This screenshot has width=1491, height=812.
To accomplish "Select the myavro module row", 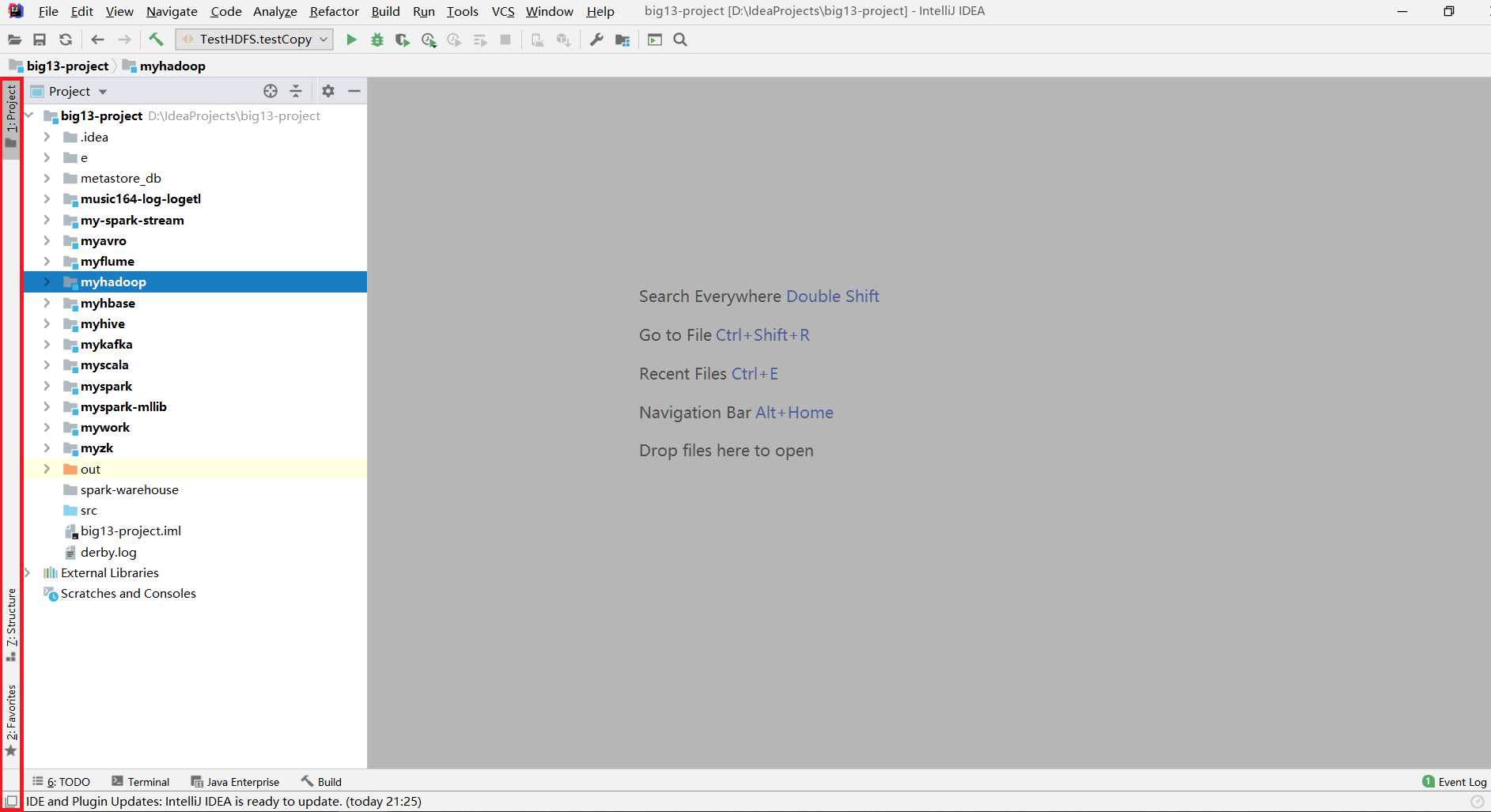I will click(x=195, y=240).
